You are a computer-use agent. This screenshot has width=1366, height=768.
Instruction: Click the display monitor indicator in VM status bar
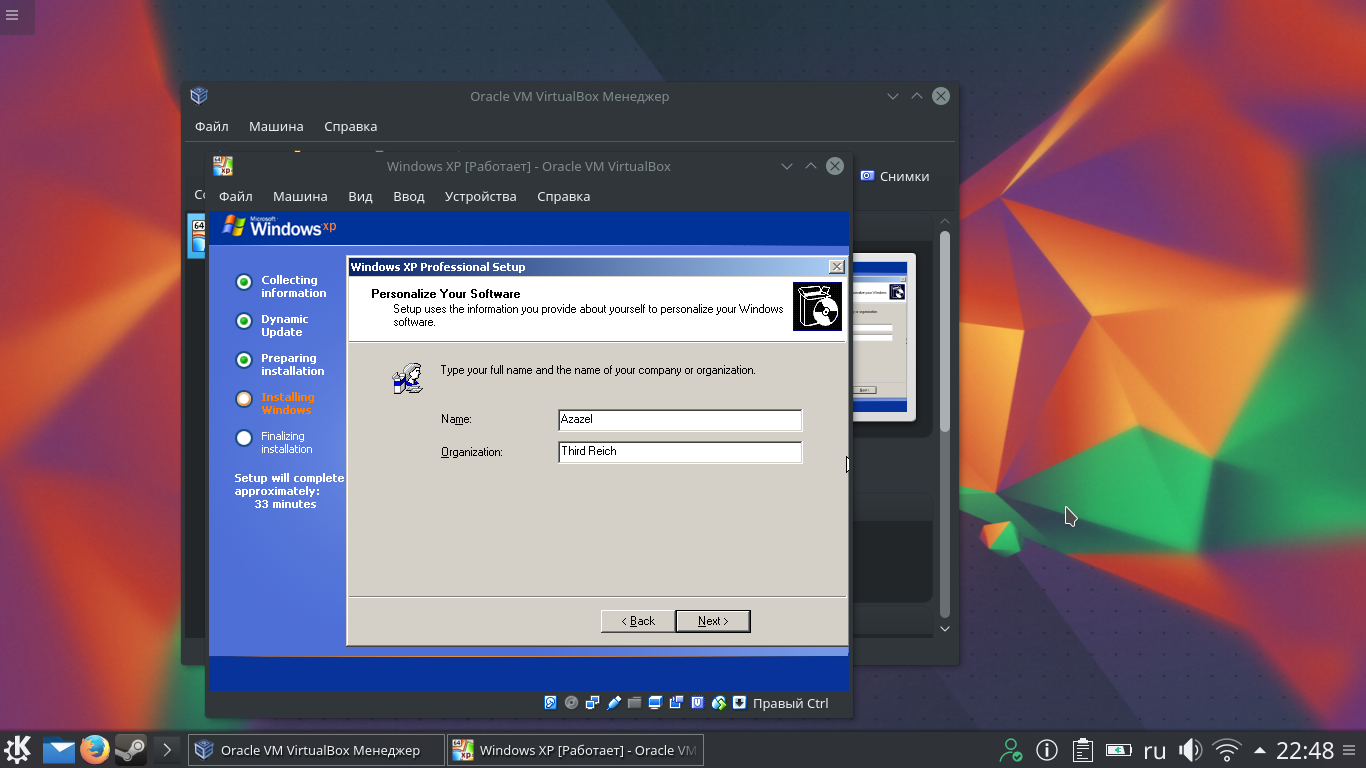point(655,703)
